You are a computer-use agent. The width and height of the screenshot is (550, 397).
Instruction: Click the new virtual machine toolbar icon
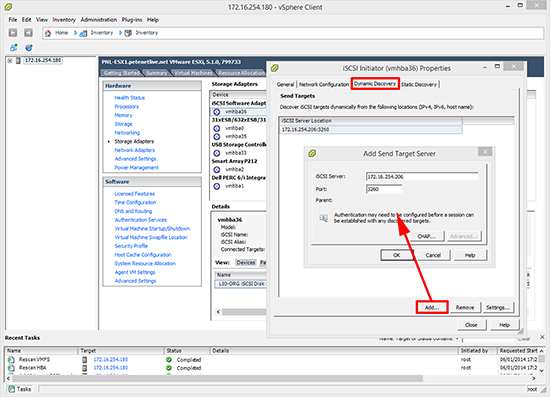click(x=13, y=47)
